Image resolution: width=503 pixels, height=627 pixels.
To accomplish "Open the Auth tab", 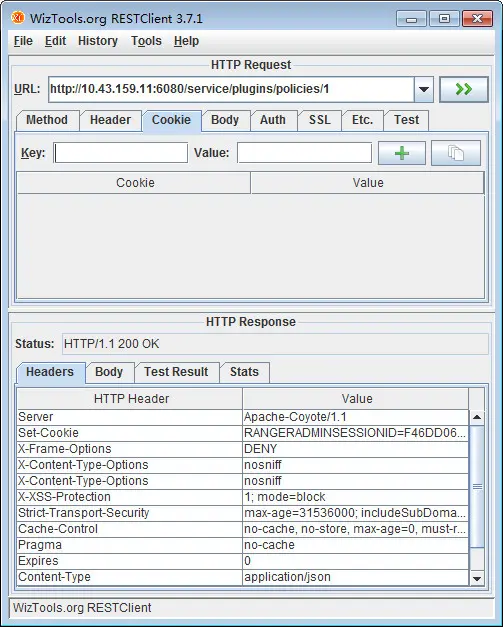I will point(273,120).
